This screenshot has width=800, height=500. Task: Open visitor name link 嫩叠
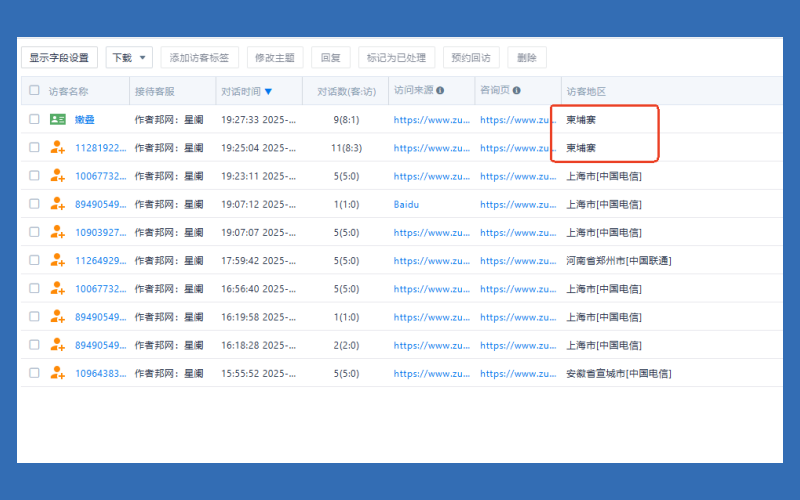click(x=85, y=119)
